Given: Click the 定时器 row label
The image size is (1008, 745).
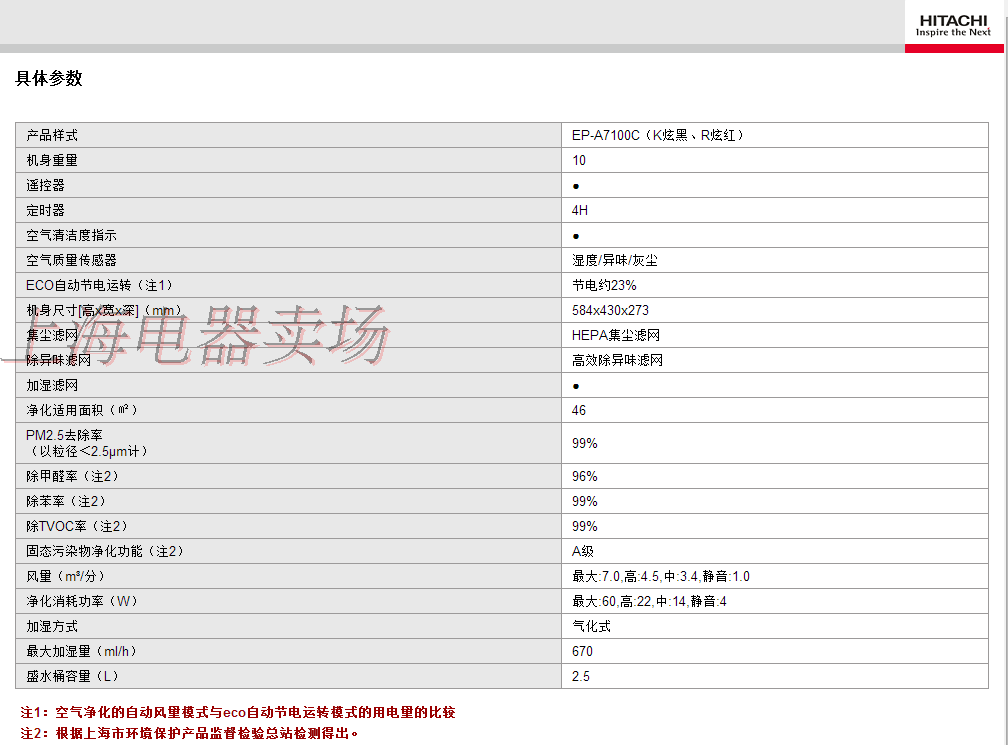Looking at the screenshot, I should tap(45, 210).
